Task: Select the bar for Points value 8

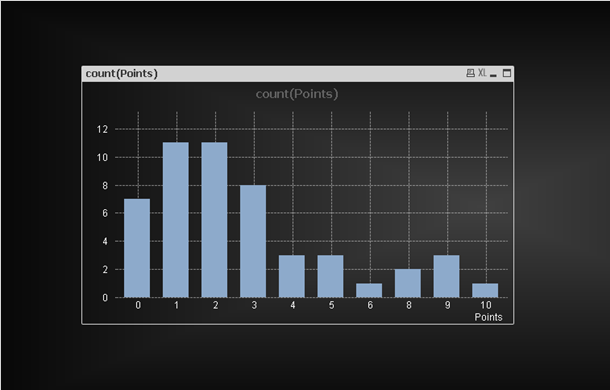Action: pyautogui.click(x=408, y=283)
